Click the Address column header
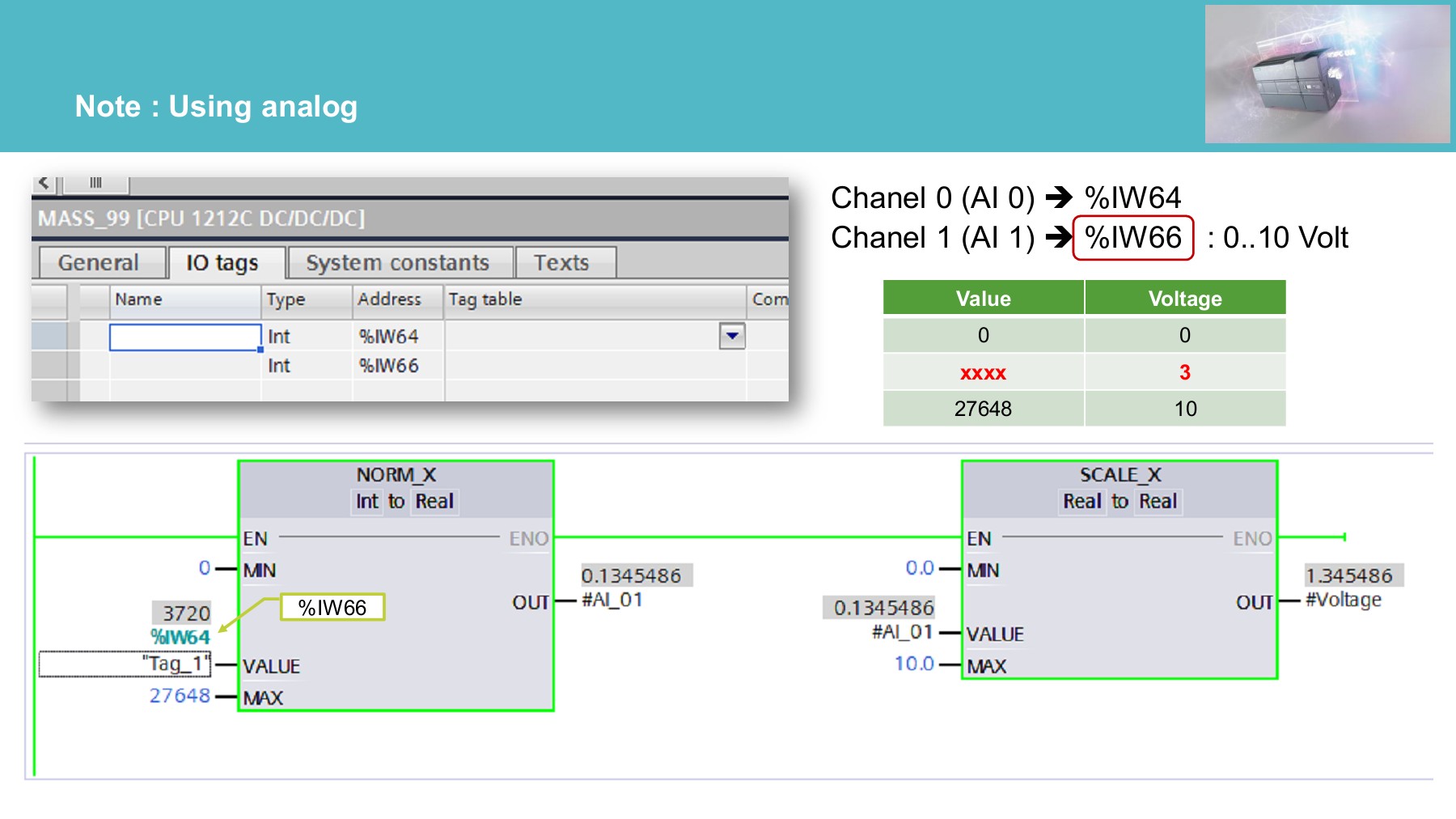The image size is (1456, 819). pos(390,299)
